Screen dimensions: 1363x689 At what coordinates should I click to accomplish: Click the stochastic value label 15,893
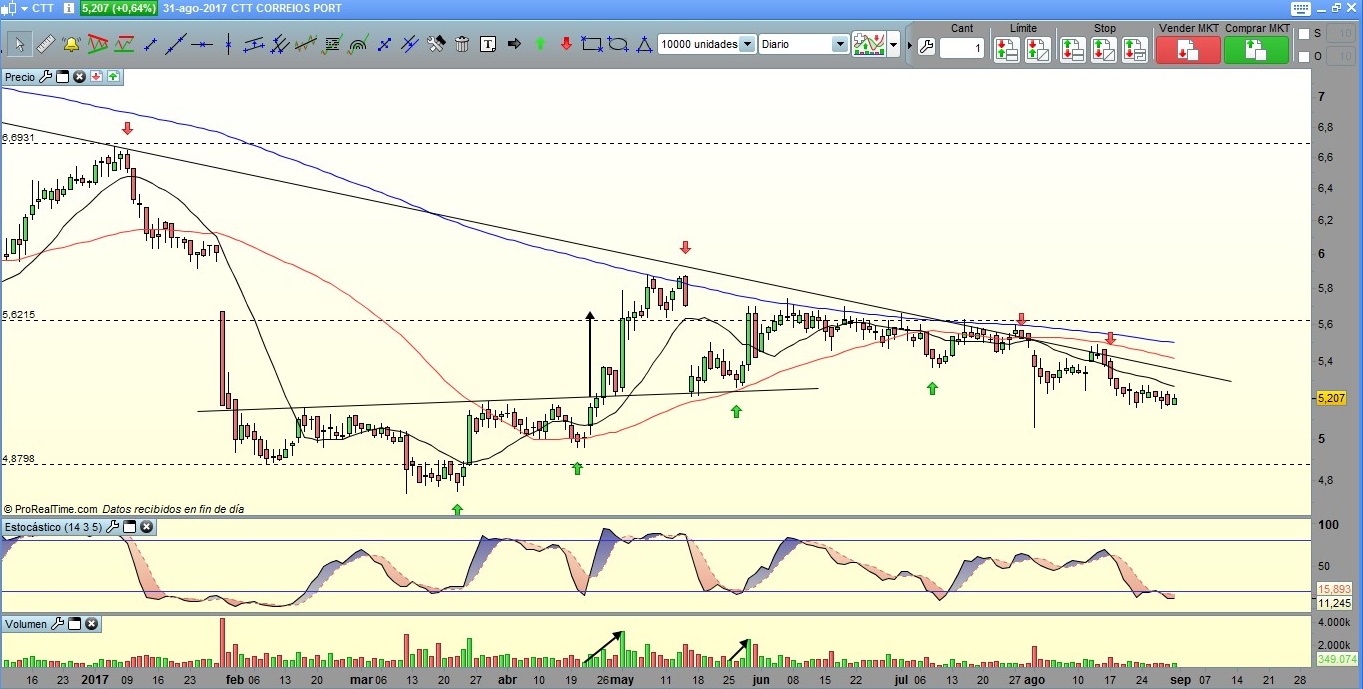pos(1335,589)
